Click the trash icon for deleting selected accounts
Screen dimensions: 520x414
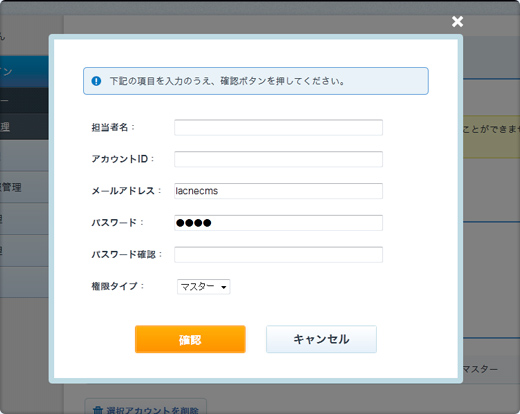click(x=98, y=410)
